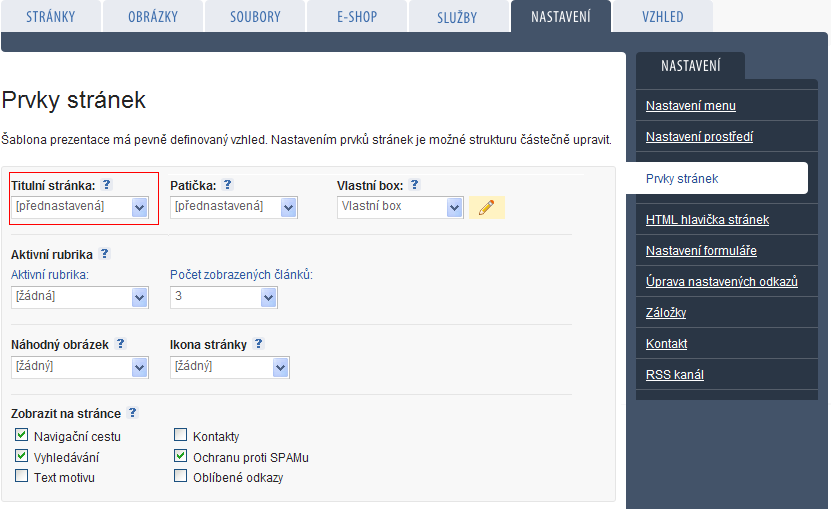Click help icon next to Náhodný obrázek
The height and width of the screenshot is (515, 831).
pyautogui.click(x=120, y=343)
